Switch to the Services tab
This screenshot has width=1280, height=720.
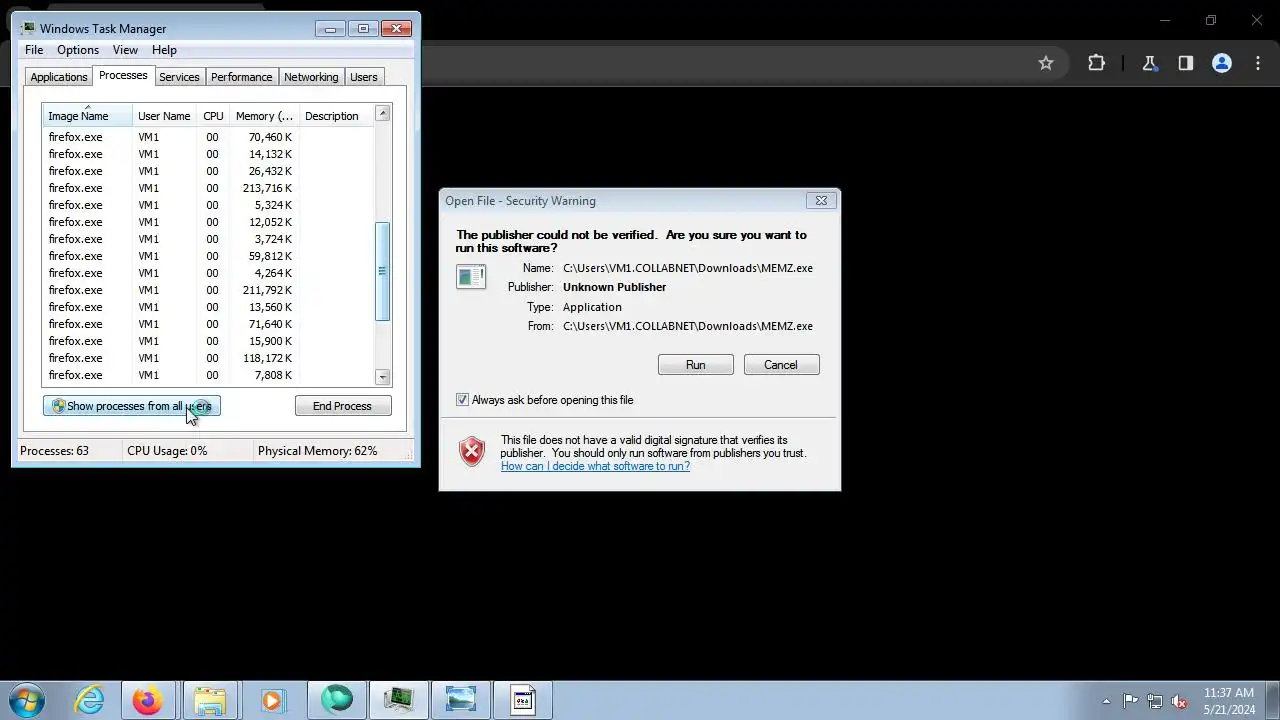[179, 77]
